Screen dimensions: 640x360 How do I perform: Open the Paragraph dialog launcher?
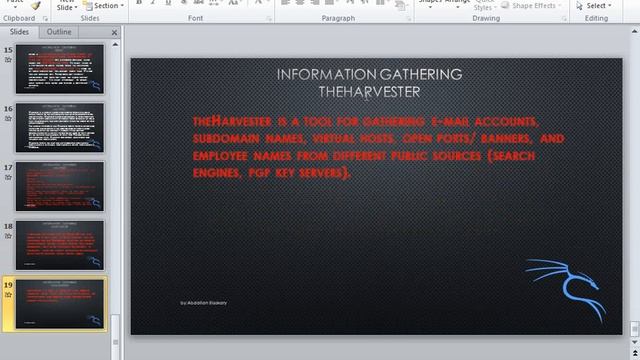point(408,19)
